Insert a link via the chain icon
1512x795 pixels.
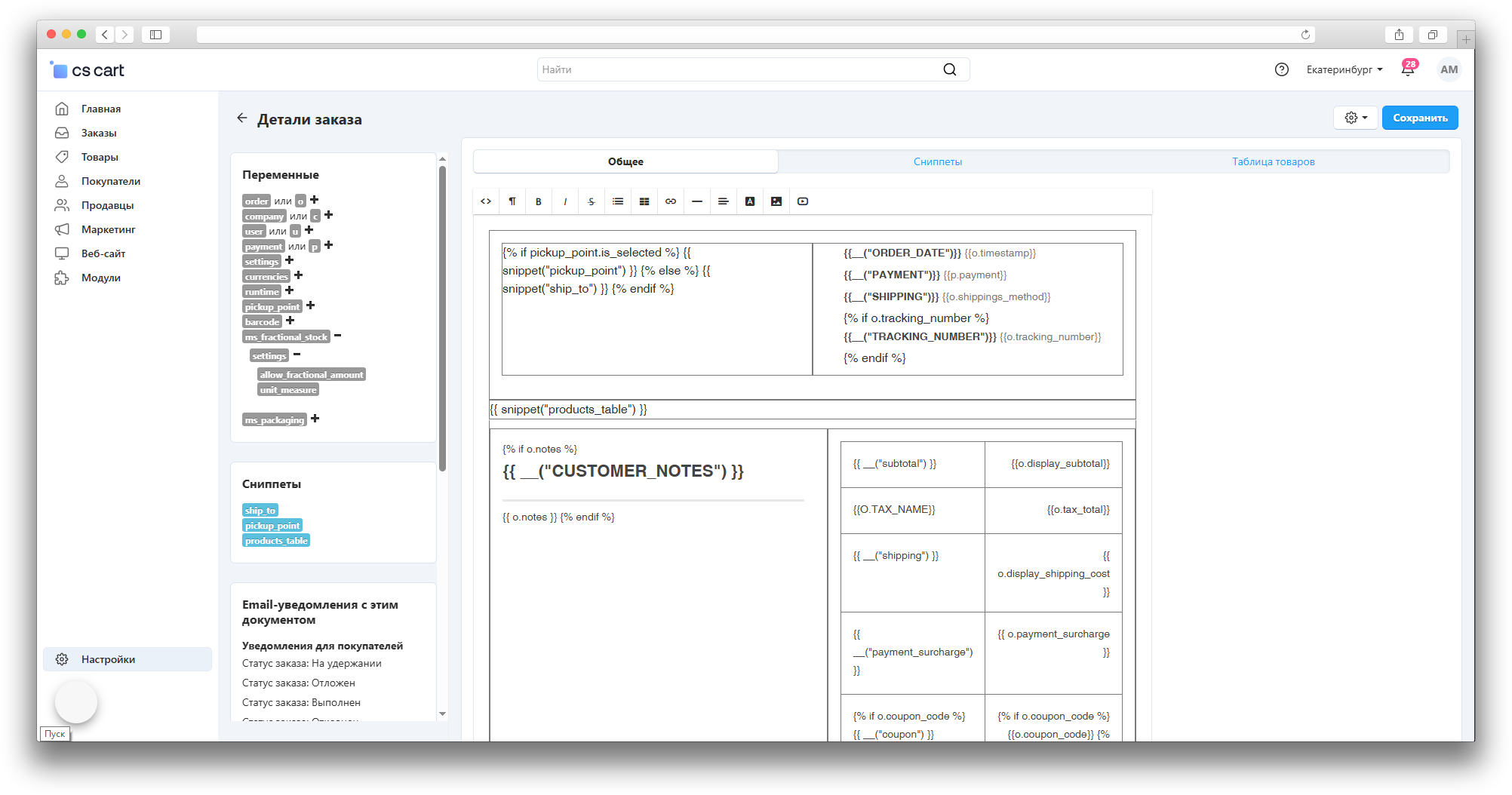pos(671,201)
